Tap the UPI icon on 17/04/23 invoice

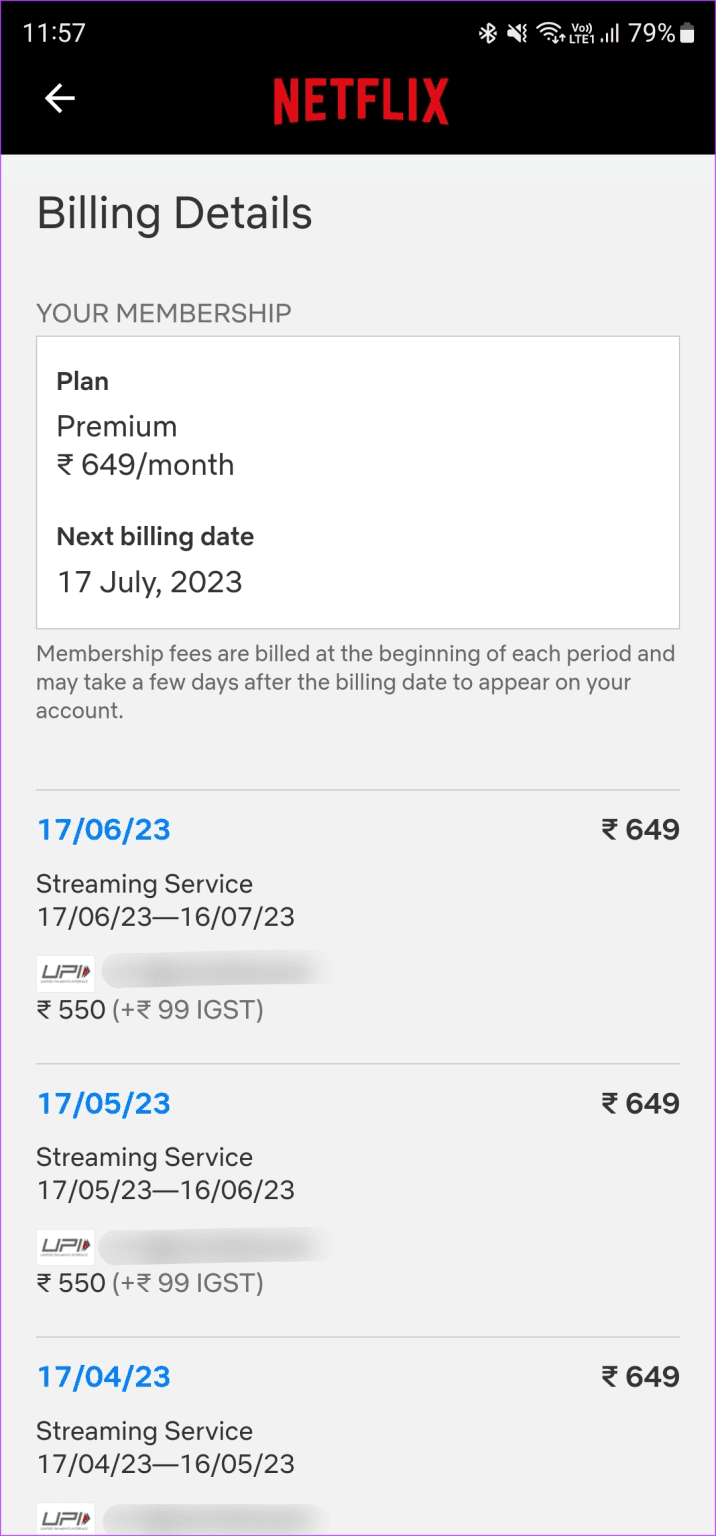pos(66,1519)
